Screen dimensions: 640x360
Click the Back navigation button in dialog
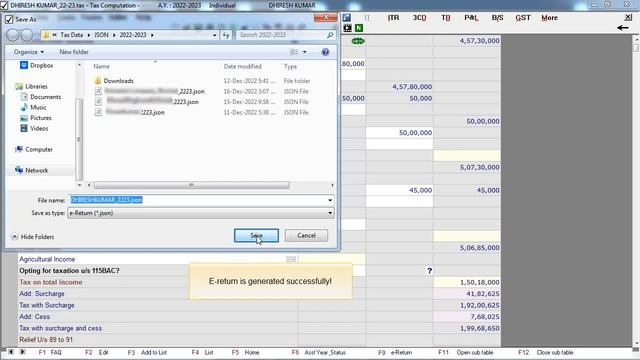[x=13, y=35]
